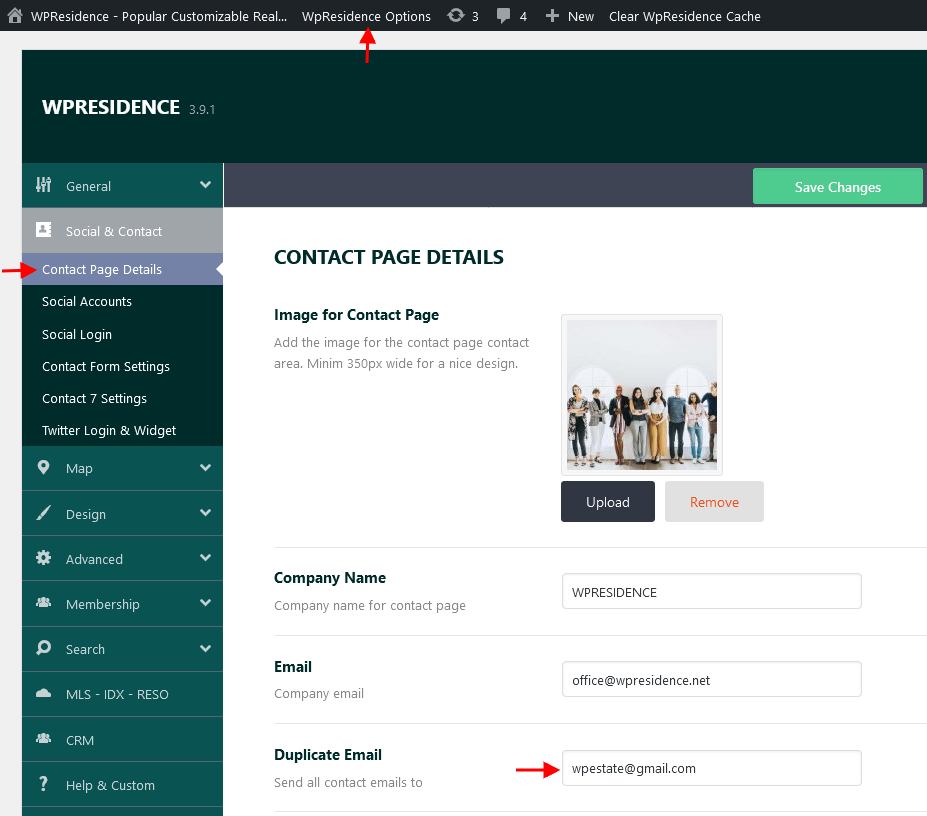
Task: Open WpResidence Options in admin bar
Action: (366, 17)
